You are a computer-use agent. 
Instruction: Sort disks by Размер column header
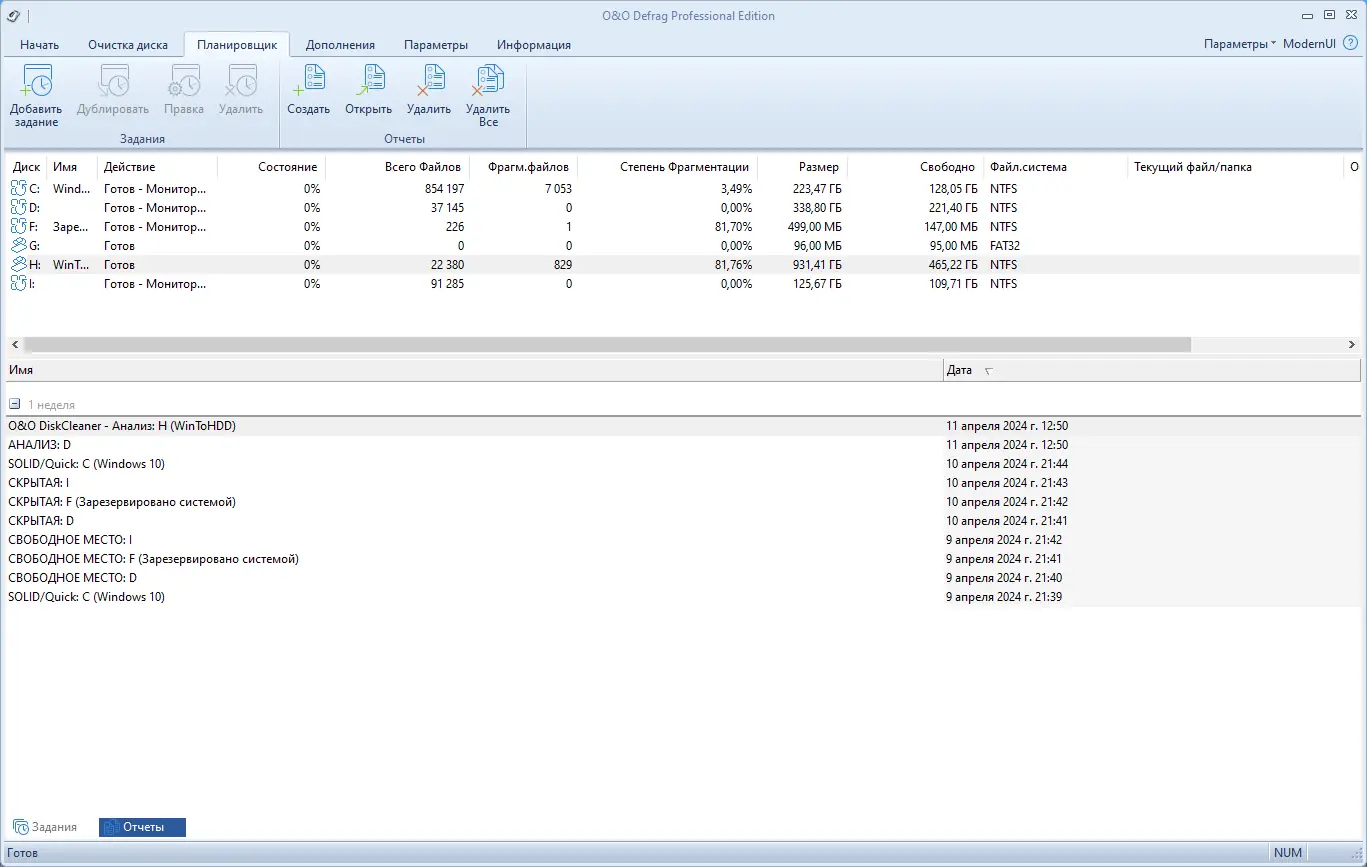click(801, 167)
